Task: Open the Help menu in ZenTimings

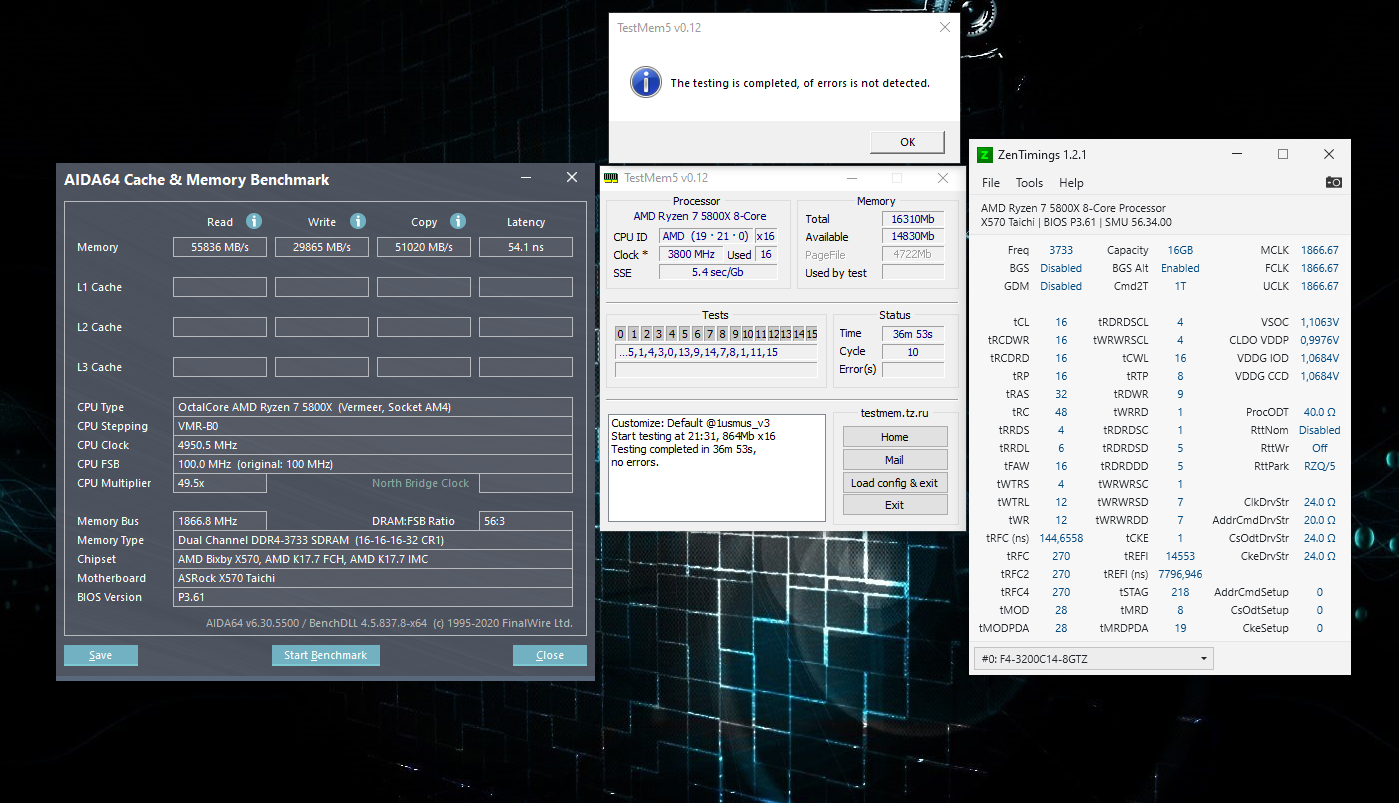Action: coord(1071,183)
